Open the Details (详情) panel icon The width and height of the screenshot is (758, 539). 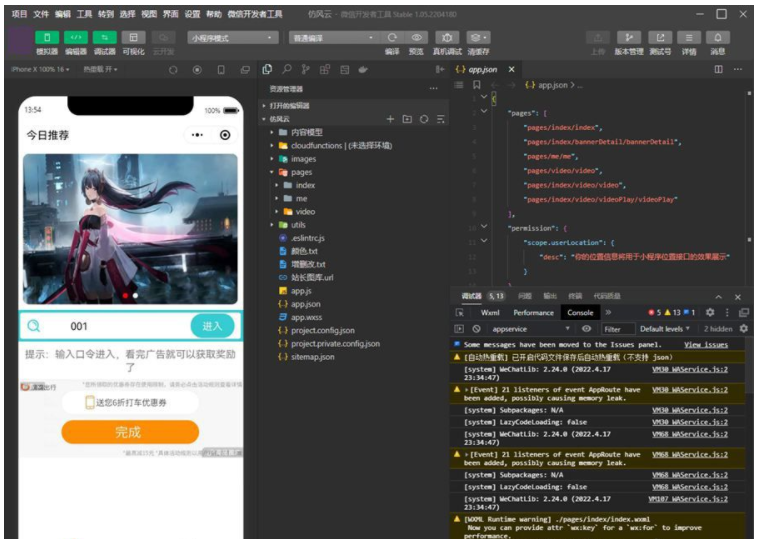(x=689, y=38)
